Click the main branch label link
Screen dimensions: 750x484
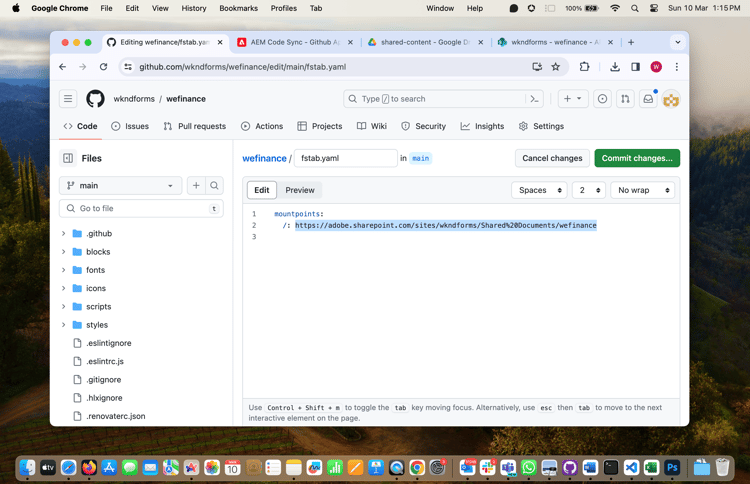tap(421, 158)
